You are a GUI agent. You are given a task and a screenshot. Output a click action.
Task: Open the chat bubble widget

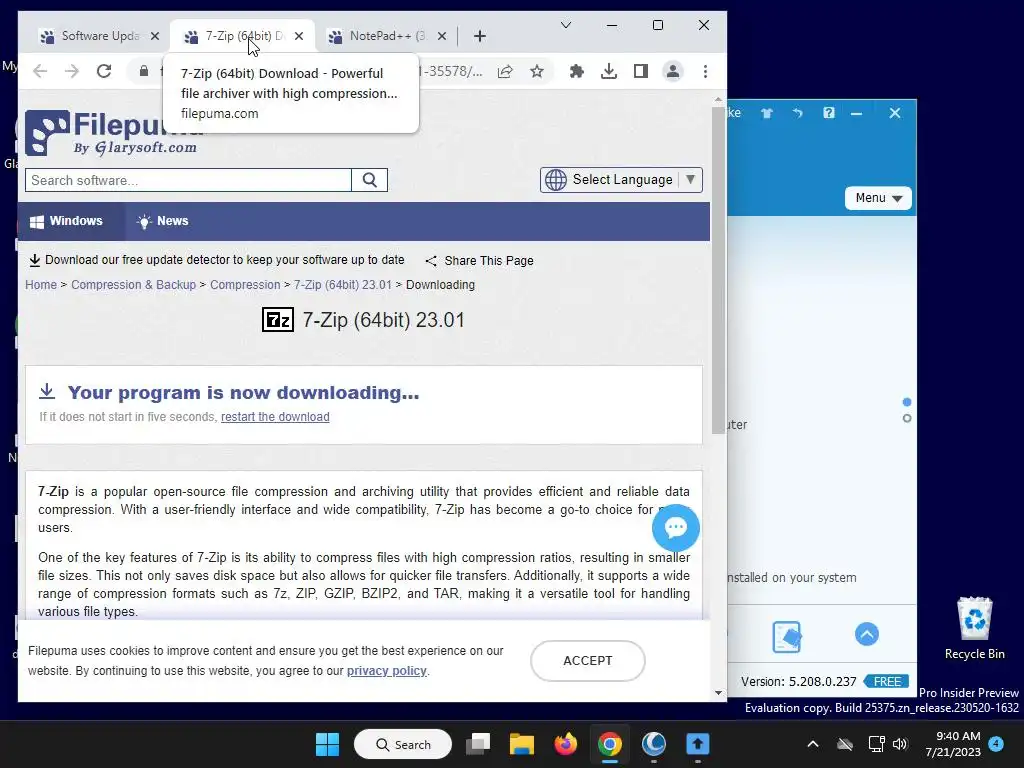coord(676,528)
